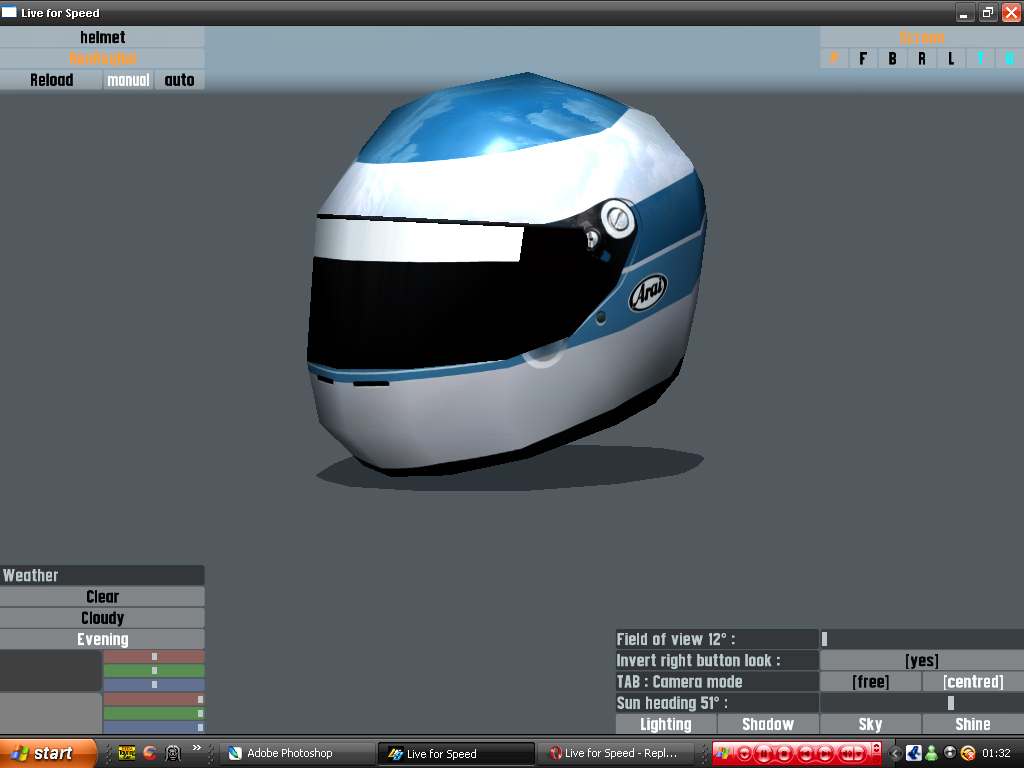1024x768 pixels.
Task: Open the Shine tab
Action: (x=973, y=724)
